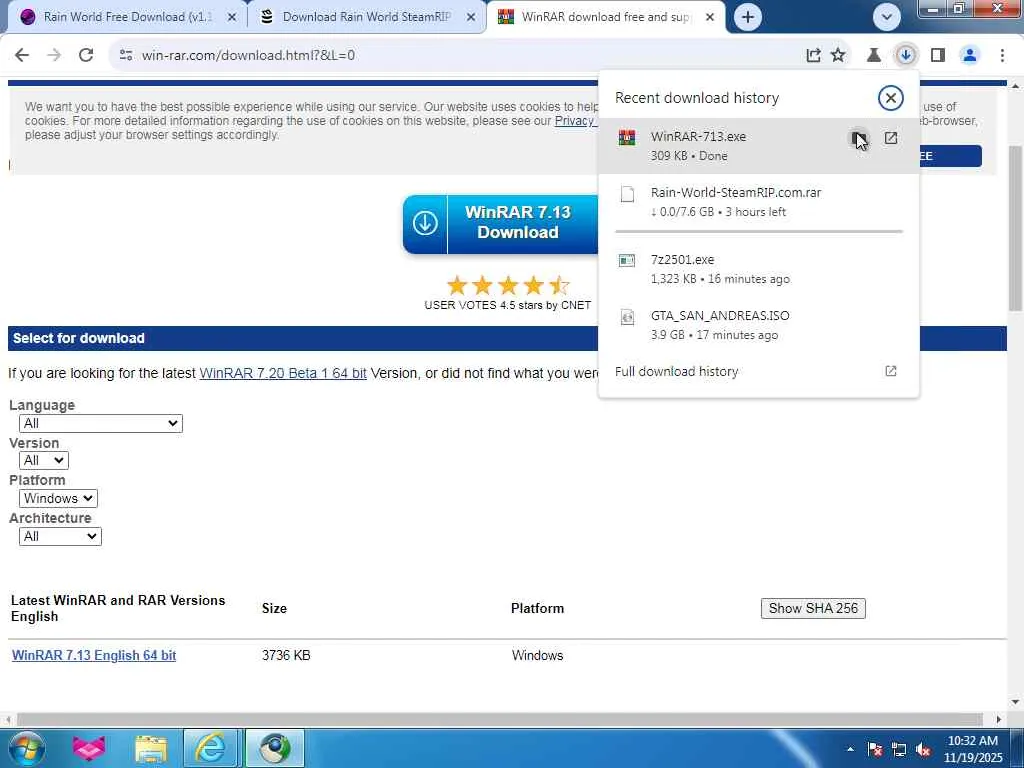The image size is (1024, 768).
Task: Close the Download Rain World SteamRIP tab
Action: coord(471,18)
